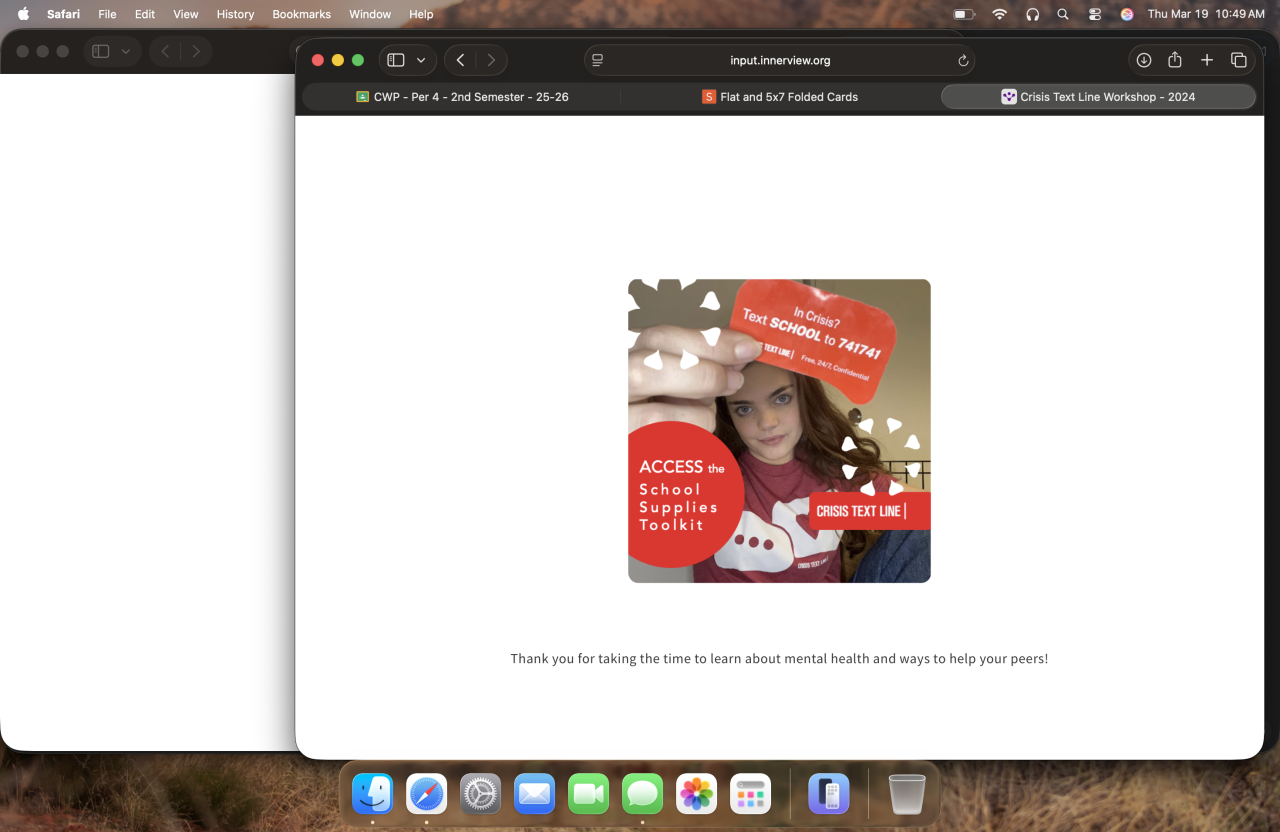Screen dimensions: 1280x832
Task: Switch to the Flat and 5x7 Folded Cards tab
Action: click(780, 97)
